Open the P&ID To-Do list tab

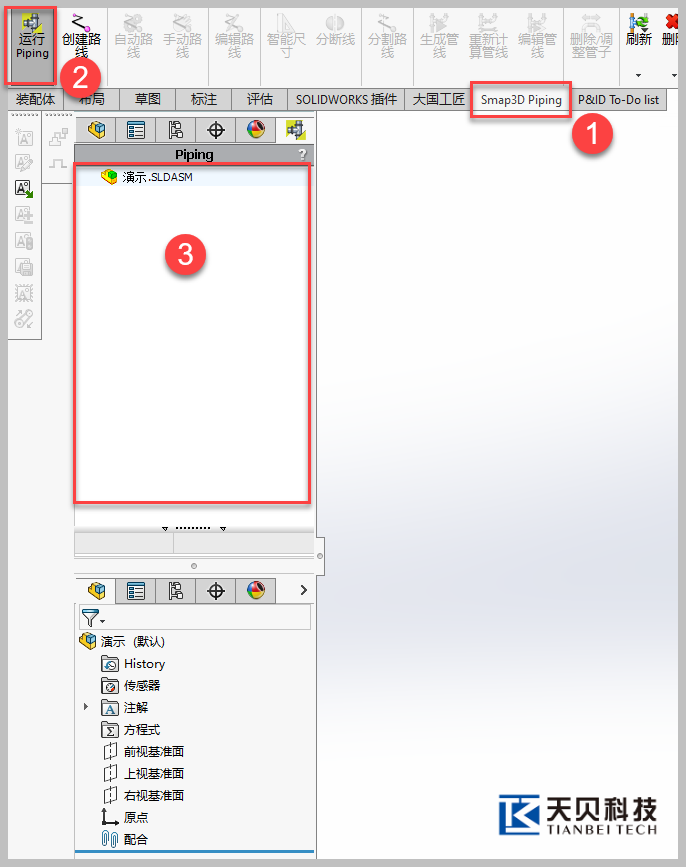(618, 100)
